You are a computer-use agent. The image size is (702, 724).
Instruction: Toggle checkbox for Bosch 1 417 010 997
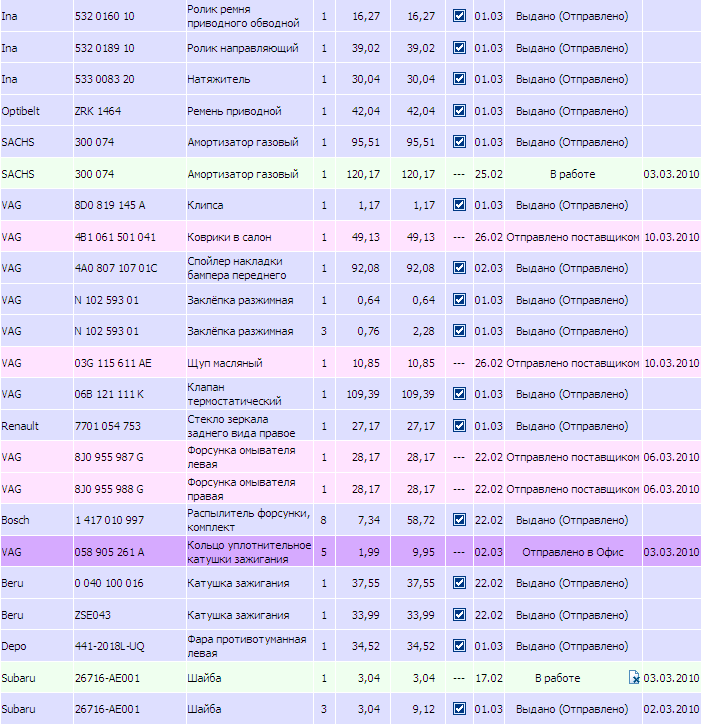pyautogui.click(x=459, y=519)
